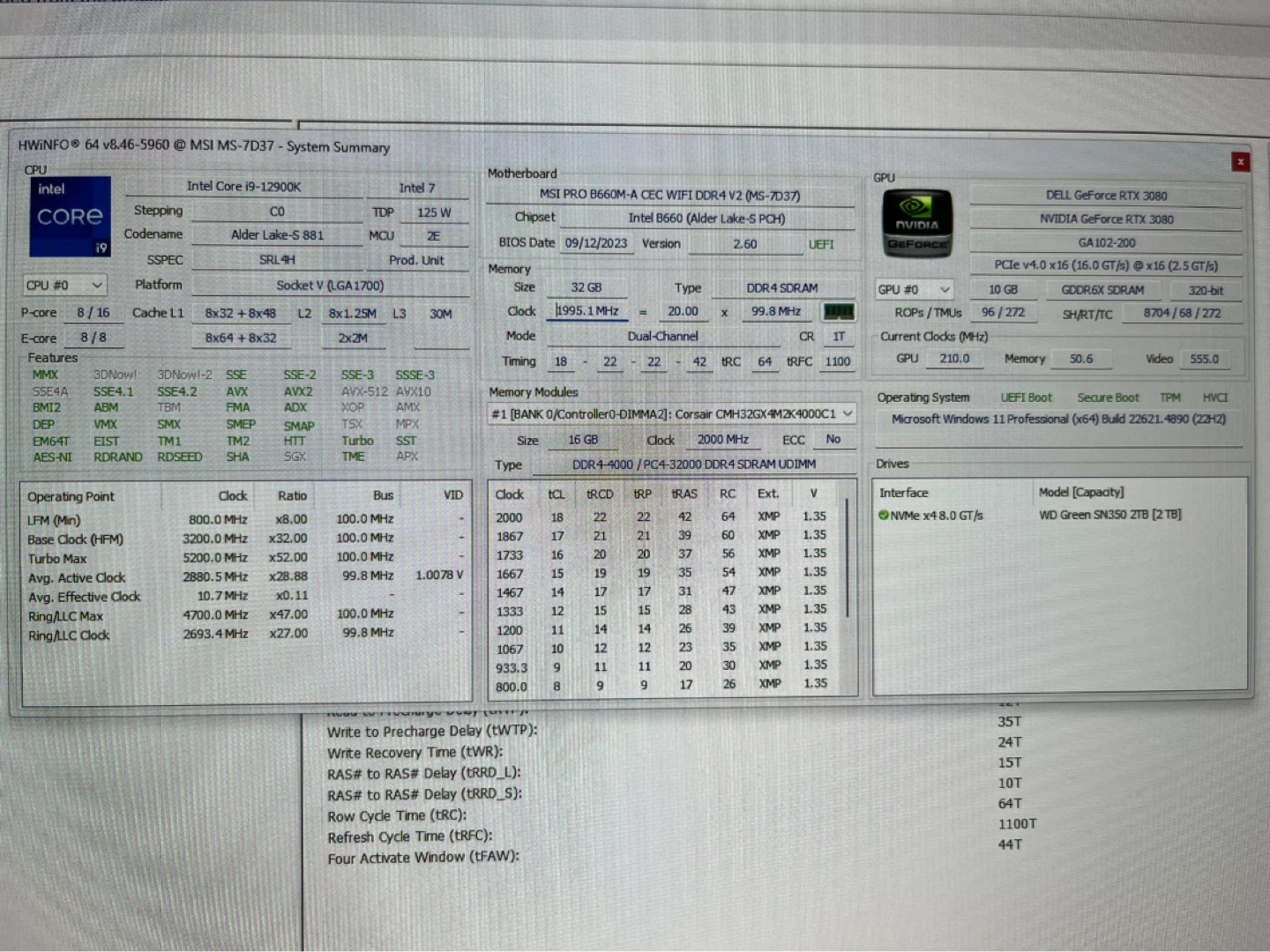Image resolution: width=1270 pixels, height=952 pixels.
Task: Select the Ring/LLC Max row
Action: tap(245, 615)
